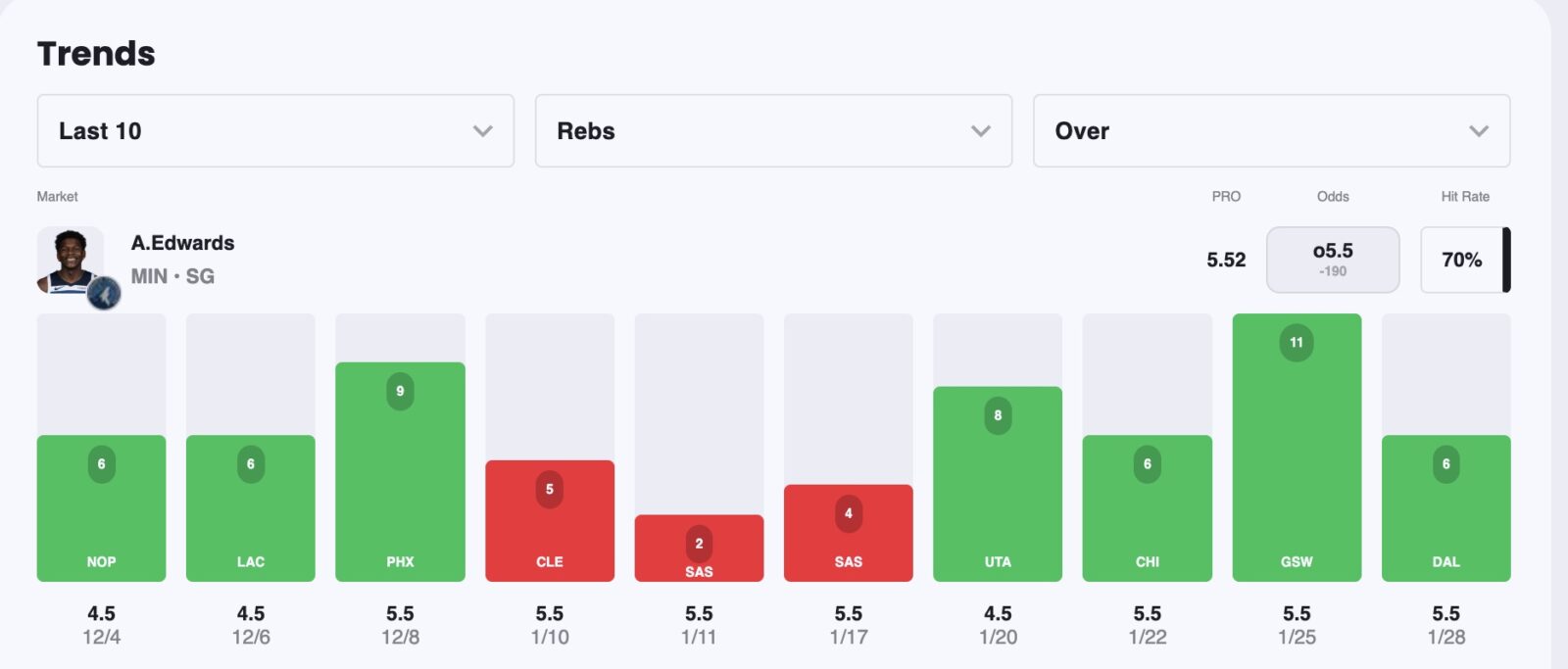Click the 1/25 date label
The height and width of the screenshot is (669, 1568).
coord(1297,637)
